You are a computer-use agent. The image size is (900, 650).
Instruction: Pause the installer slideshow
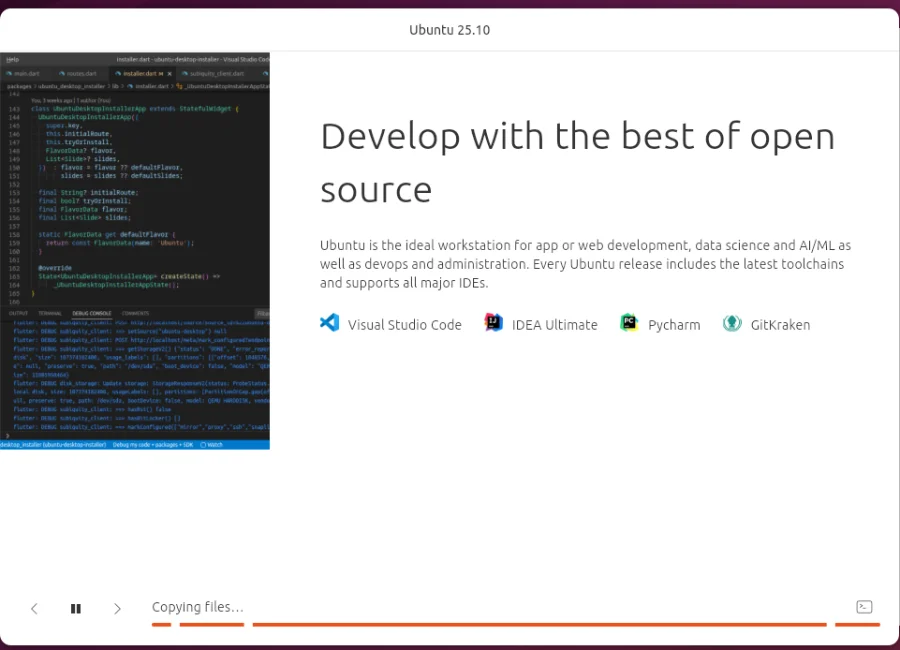point(76,608)
